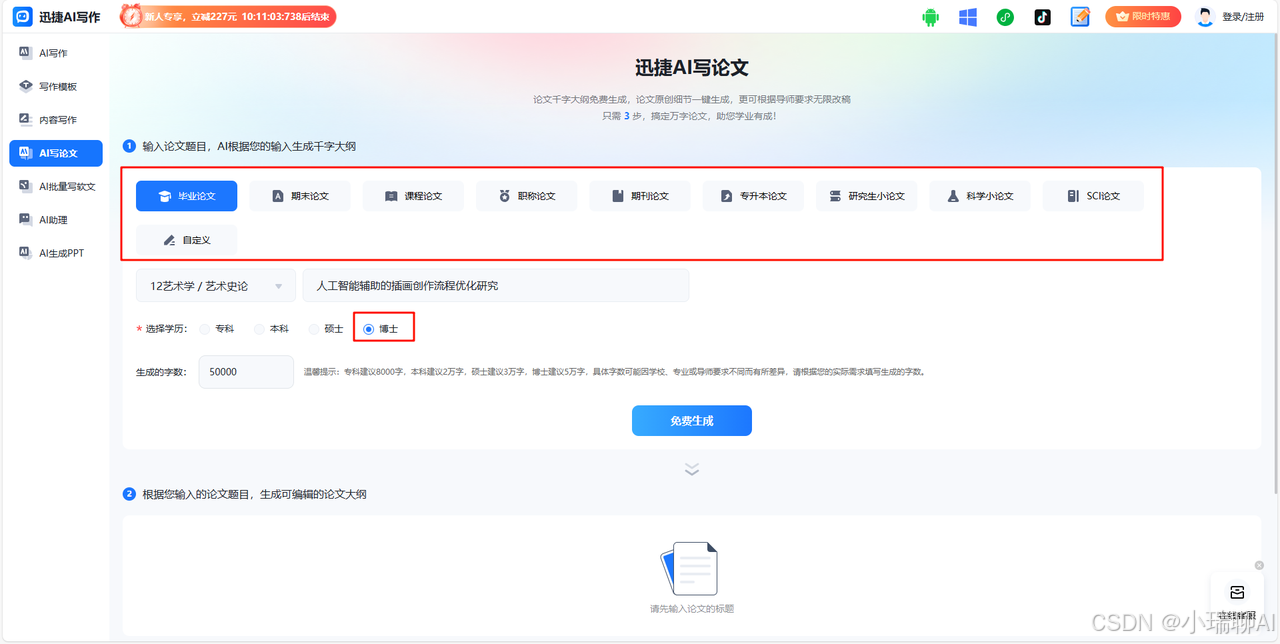The image size is (1280, 644).
Task: Select the 专升本论文 paper type
Action: (753, 196)
